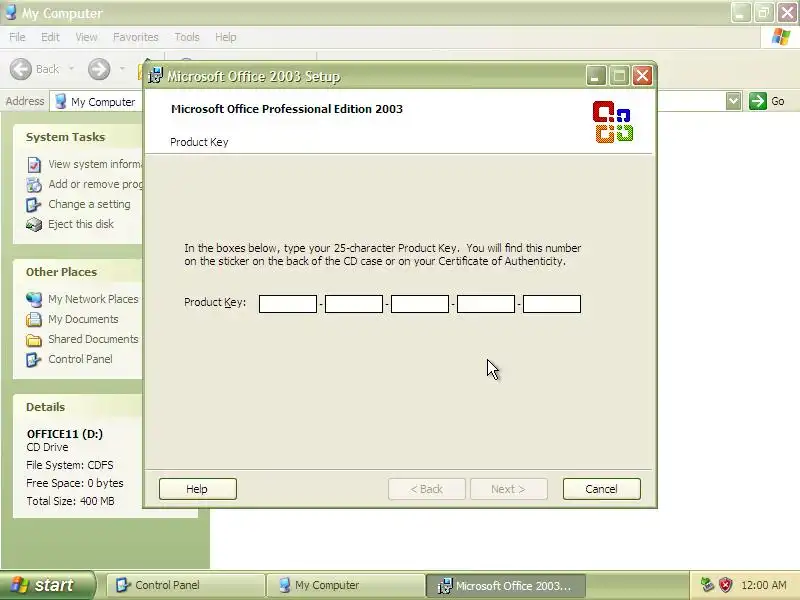
Task: Click the Forward arrow in My Computer toolbar
Action: click(x=99, y=69)
